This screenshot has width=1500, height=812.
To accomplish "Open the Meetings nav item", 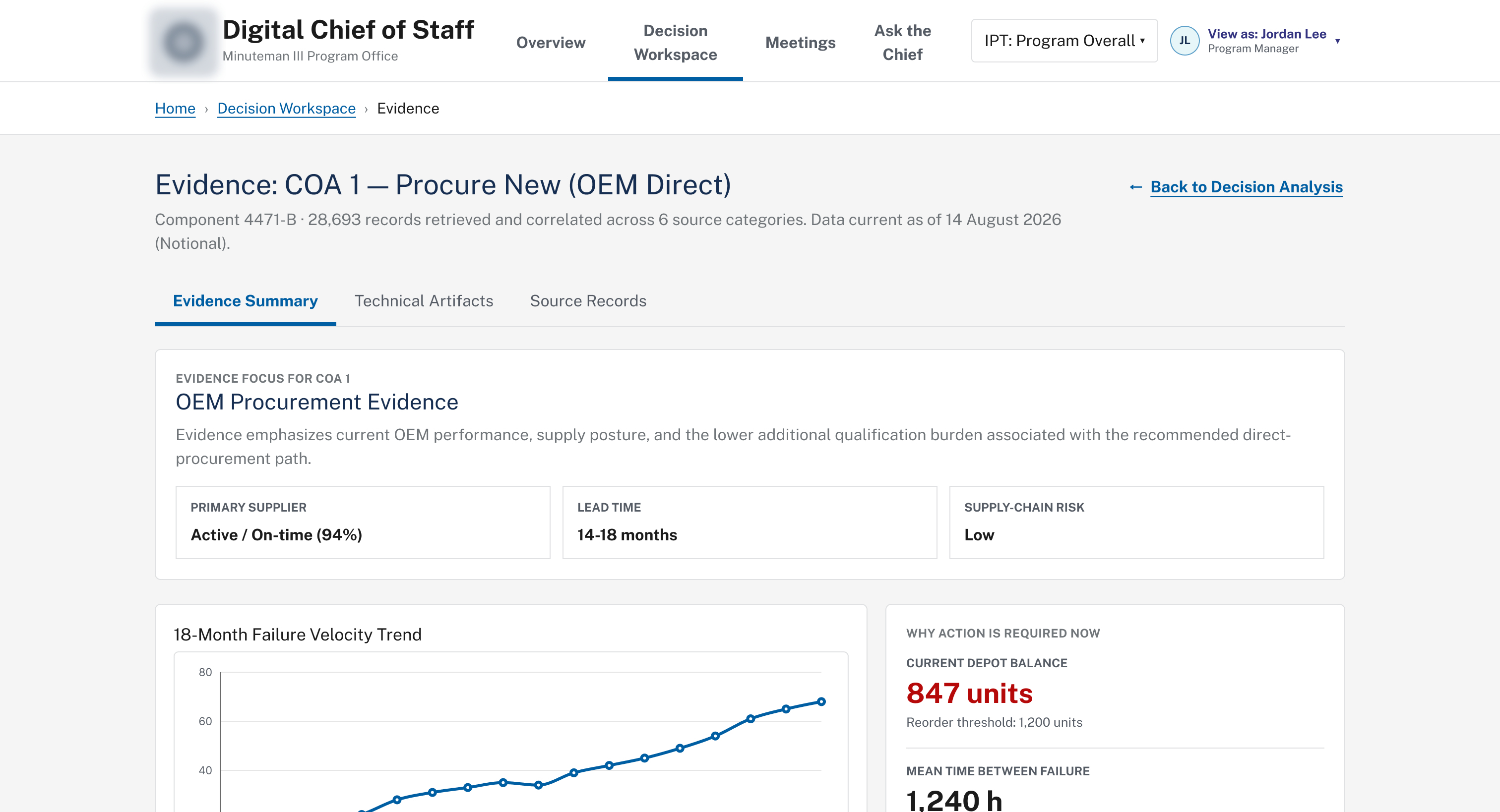I will coord(800,43).
